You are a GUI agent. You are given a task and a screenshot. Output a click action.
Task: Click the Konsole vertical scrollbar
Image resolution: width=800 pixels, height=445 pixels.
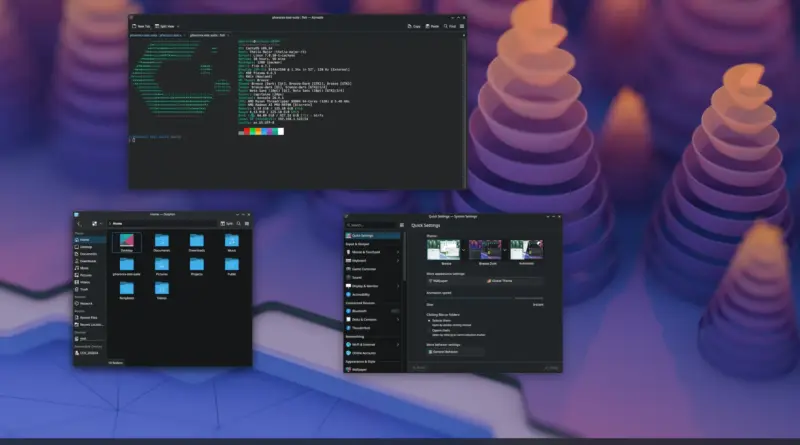coord(464,112)
